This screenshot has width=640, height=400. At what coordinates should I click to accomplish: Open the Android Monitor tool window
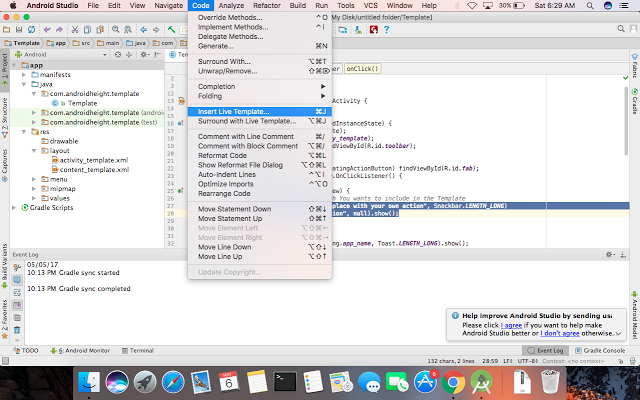coord(80,350)
